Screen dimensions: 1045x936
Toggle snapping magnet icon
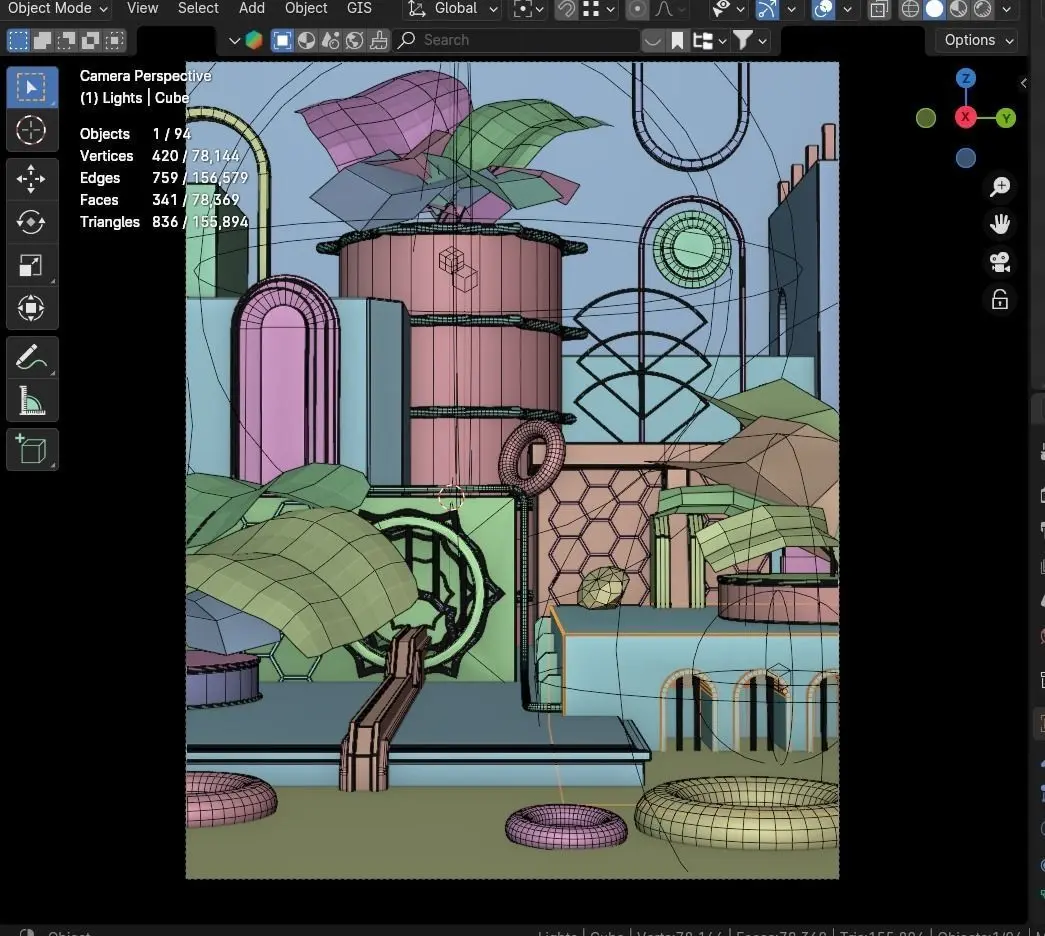tap(566, 9)
